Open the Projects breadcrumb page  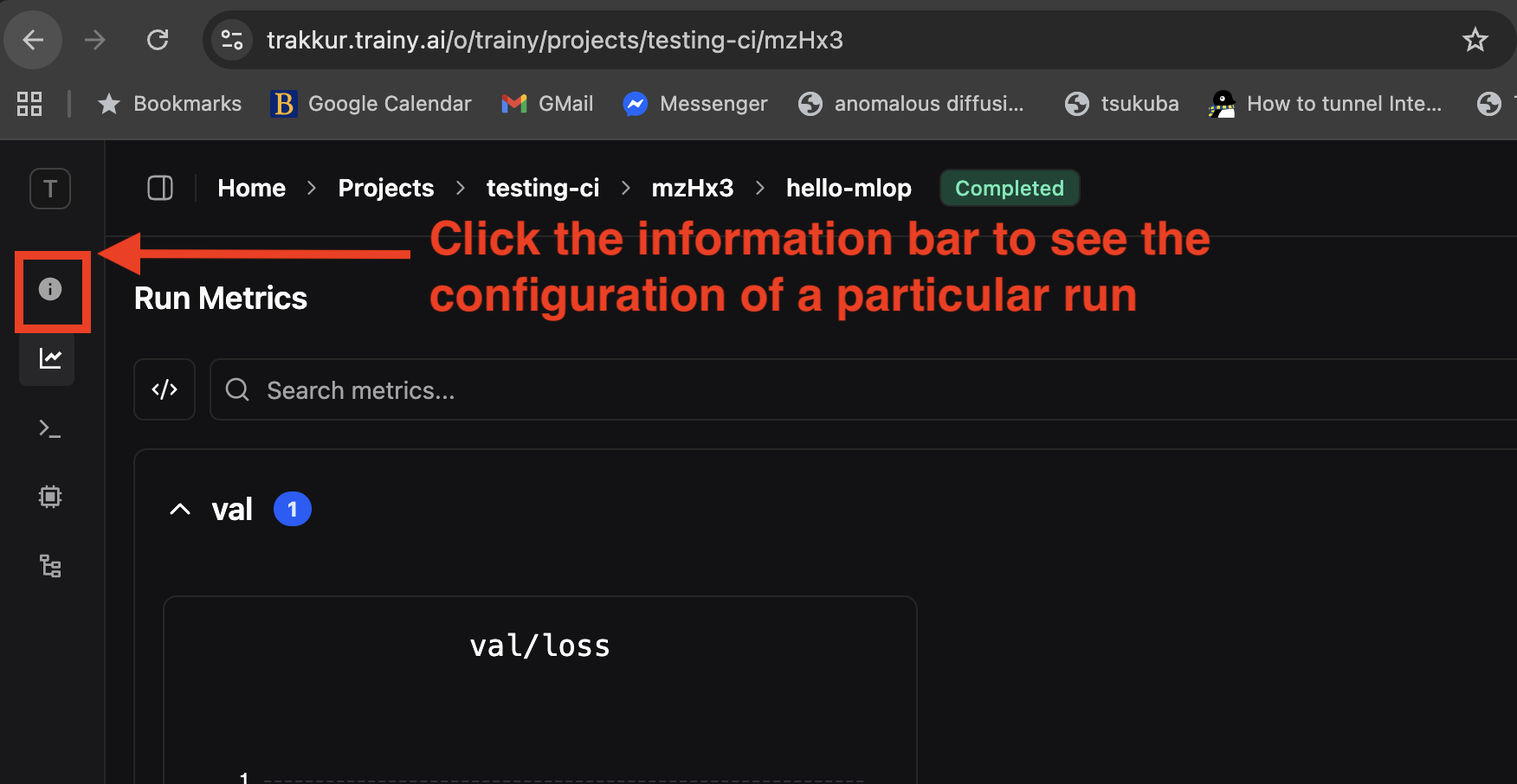(385, 188)
